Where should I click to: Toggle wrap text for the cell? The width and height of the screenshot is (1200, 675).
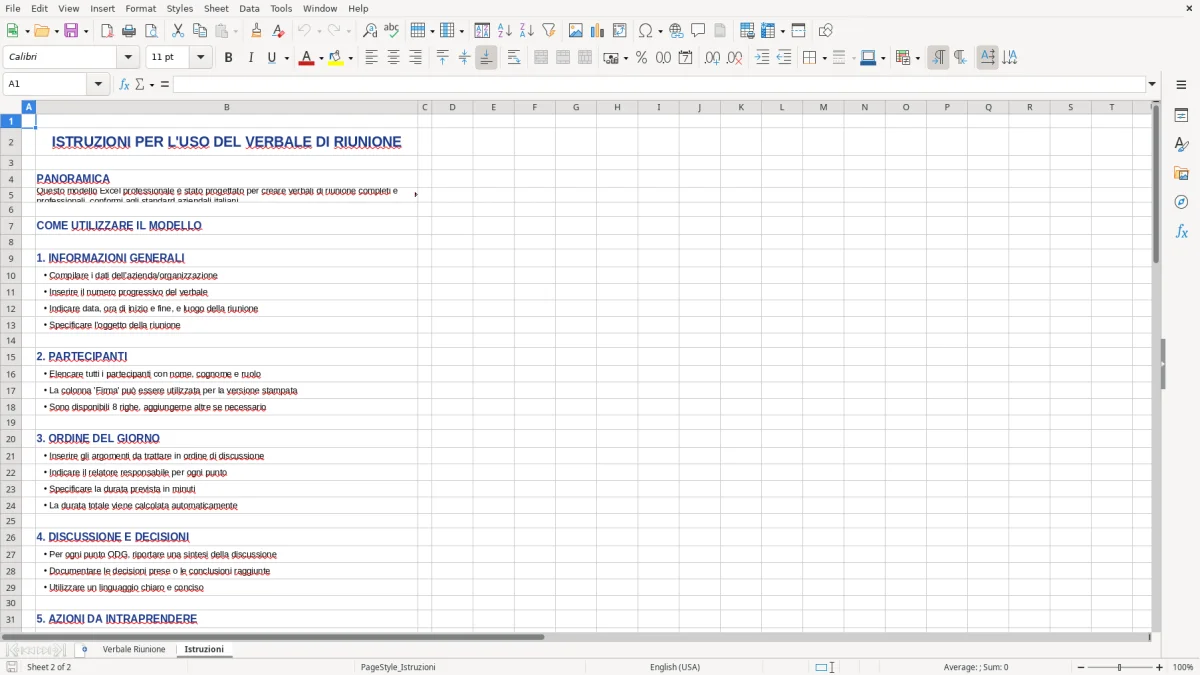(514, 57)
